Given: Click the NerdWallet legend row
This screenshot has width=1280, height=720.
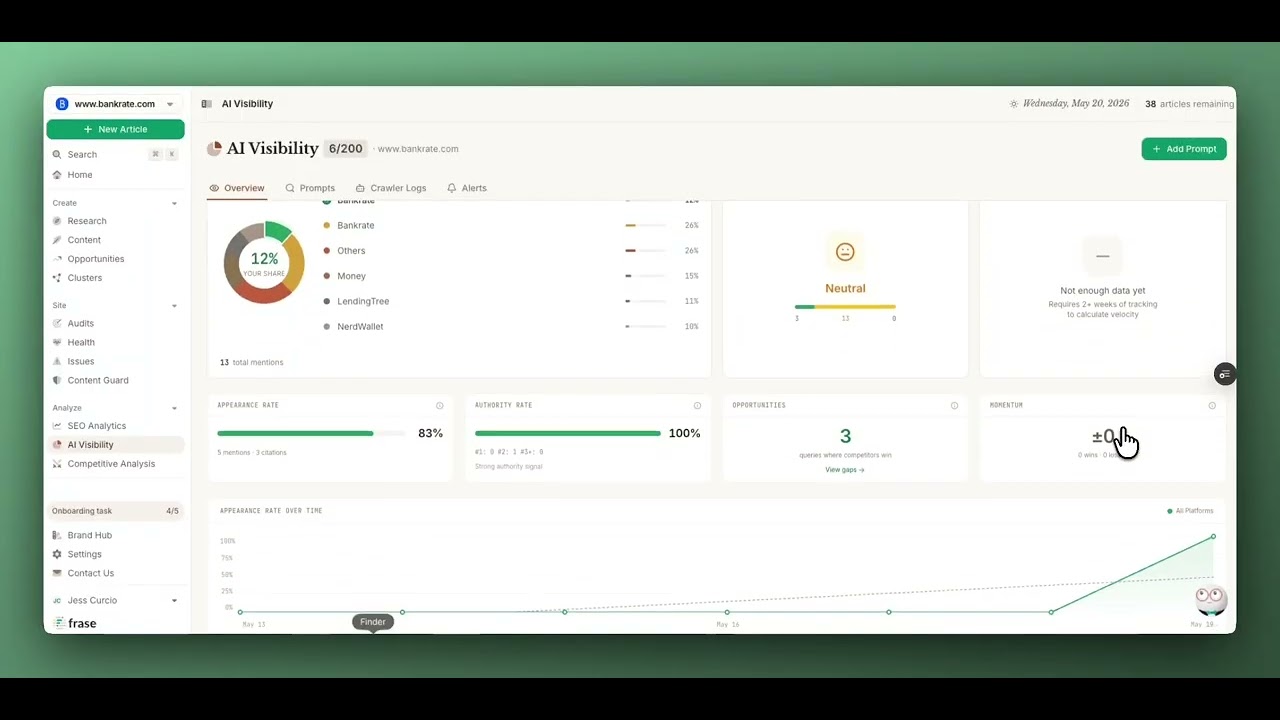Looking at the screenshot, I should [x=510, y=327].
